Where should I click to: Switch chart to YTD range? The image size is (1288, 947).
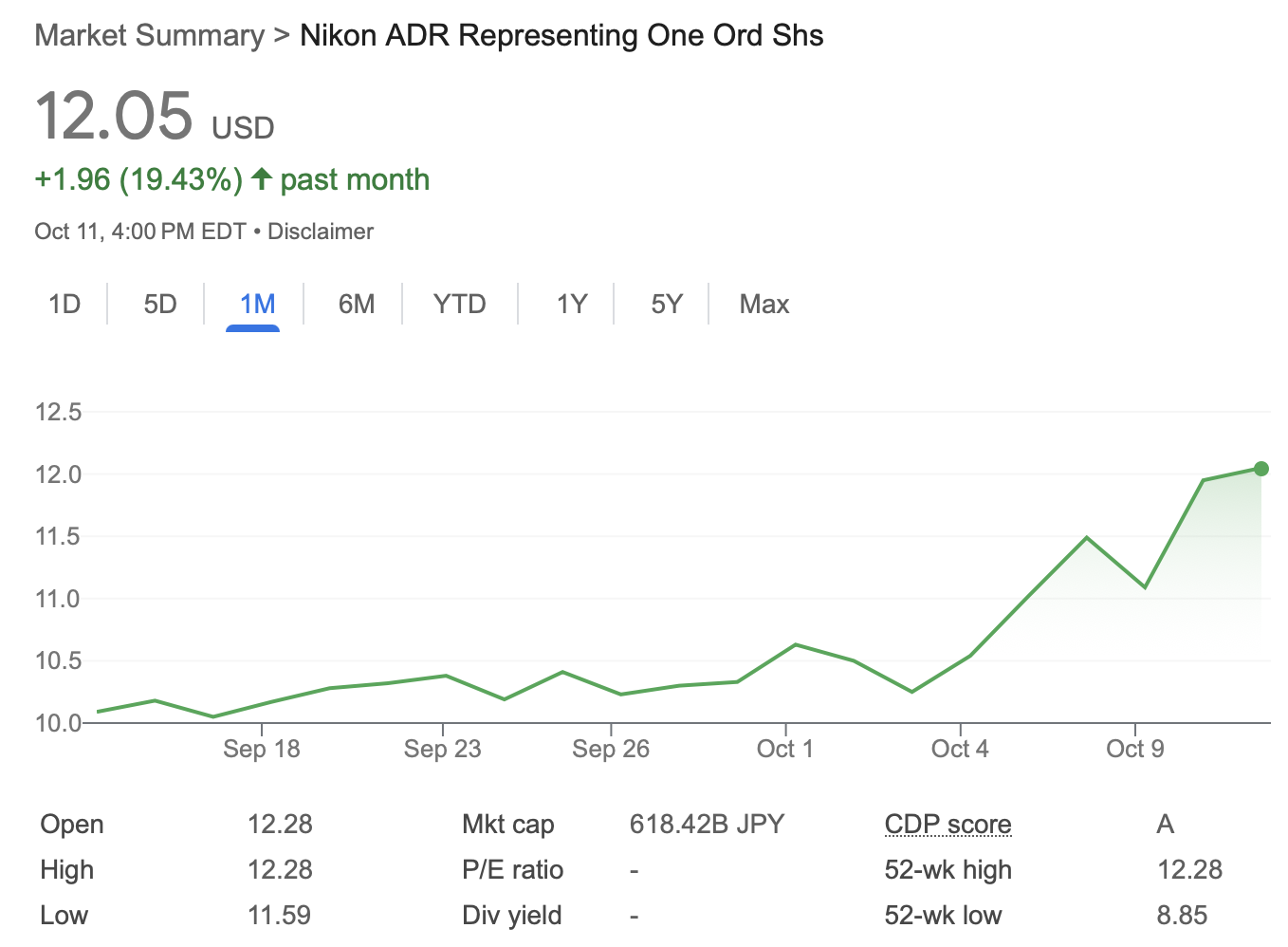459,304
